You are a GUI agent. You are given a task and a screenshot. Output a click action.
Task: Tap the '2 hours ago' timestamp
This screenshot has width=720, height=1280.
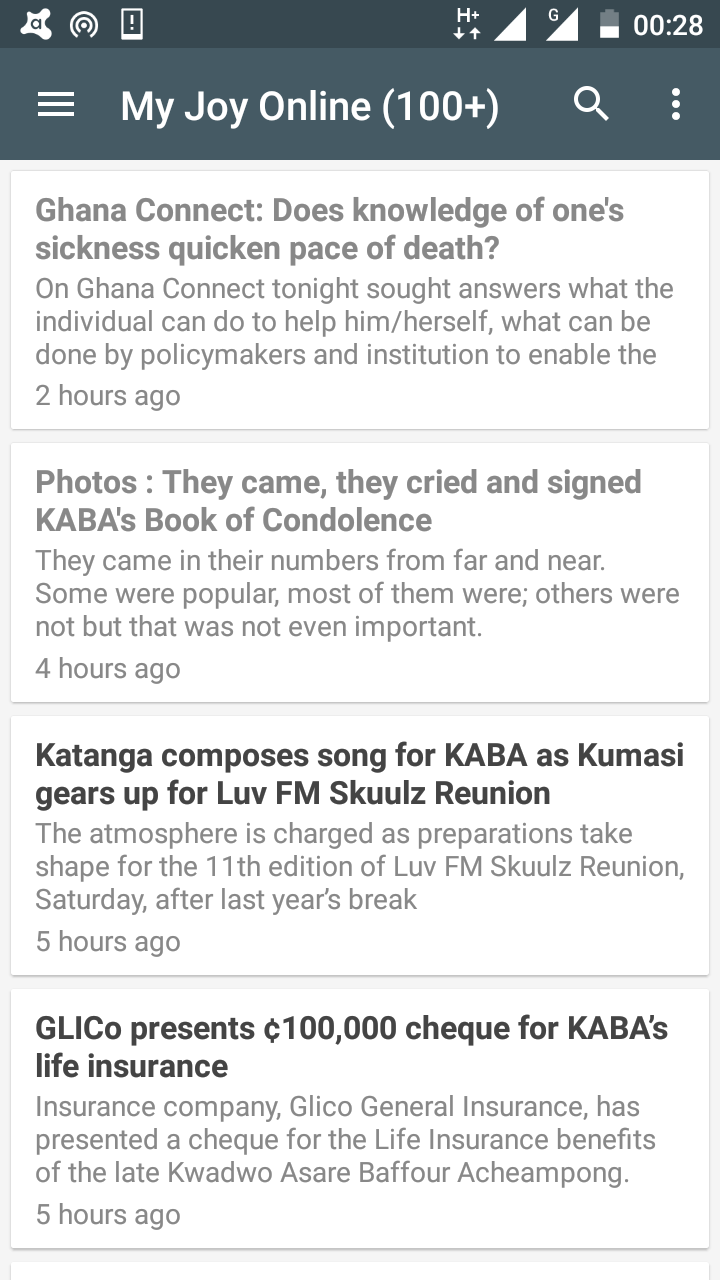[x=108, y=395]
